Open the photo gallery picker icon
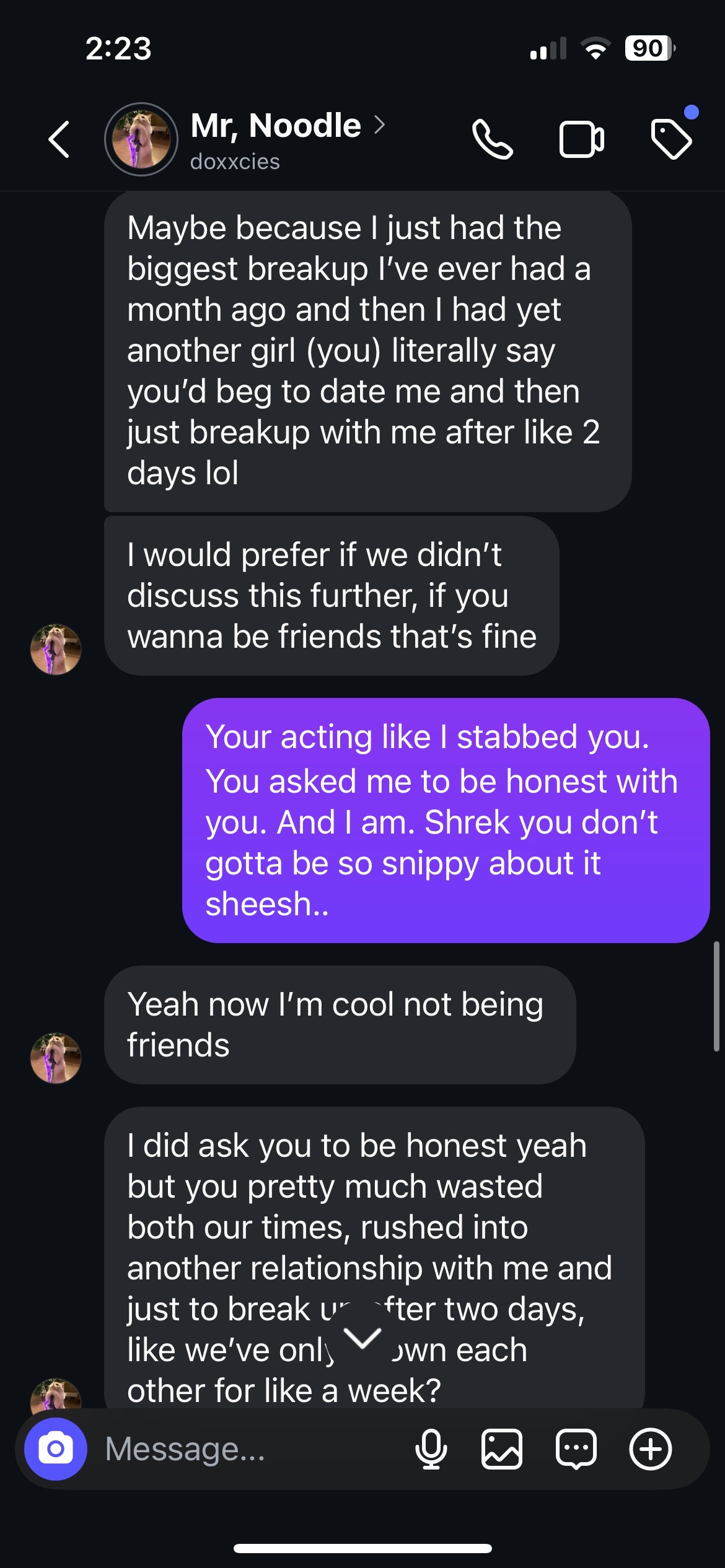The width and height of the screenshot is (725, 1568). 501,1448
